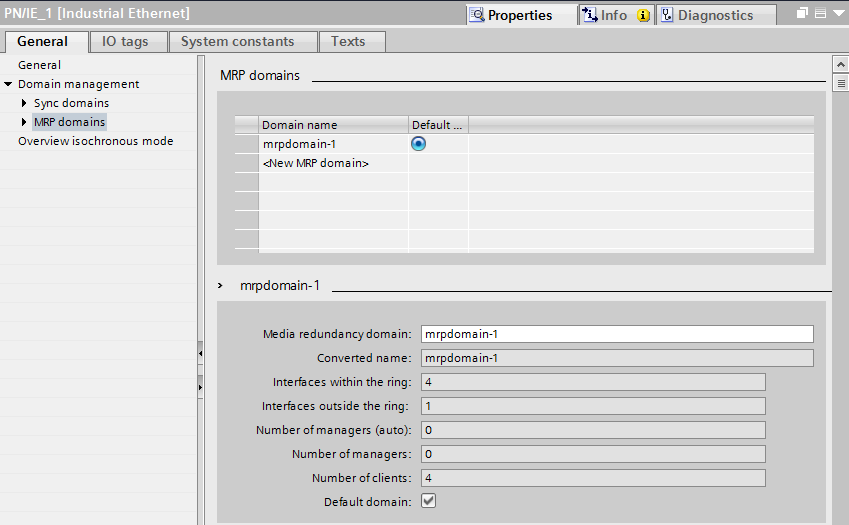Image resolution: width=849 pixels, height=525 pixels.
Task: Expand the MRP domains tree node
Action: pos(24,122)
